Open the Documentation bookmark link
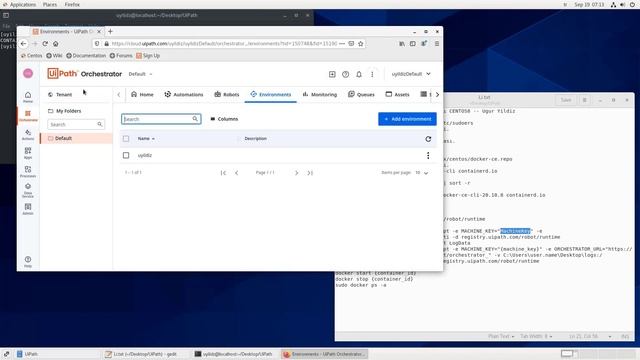640x360 pixels. tap(86, 56)
